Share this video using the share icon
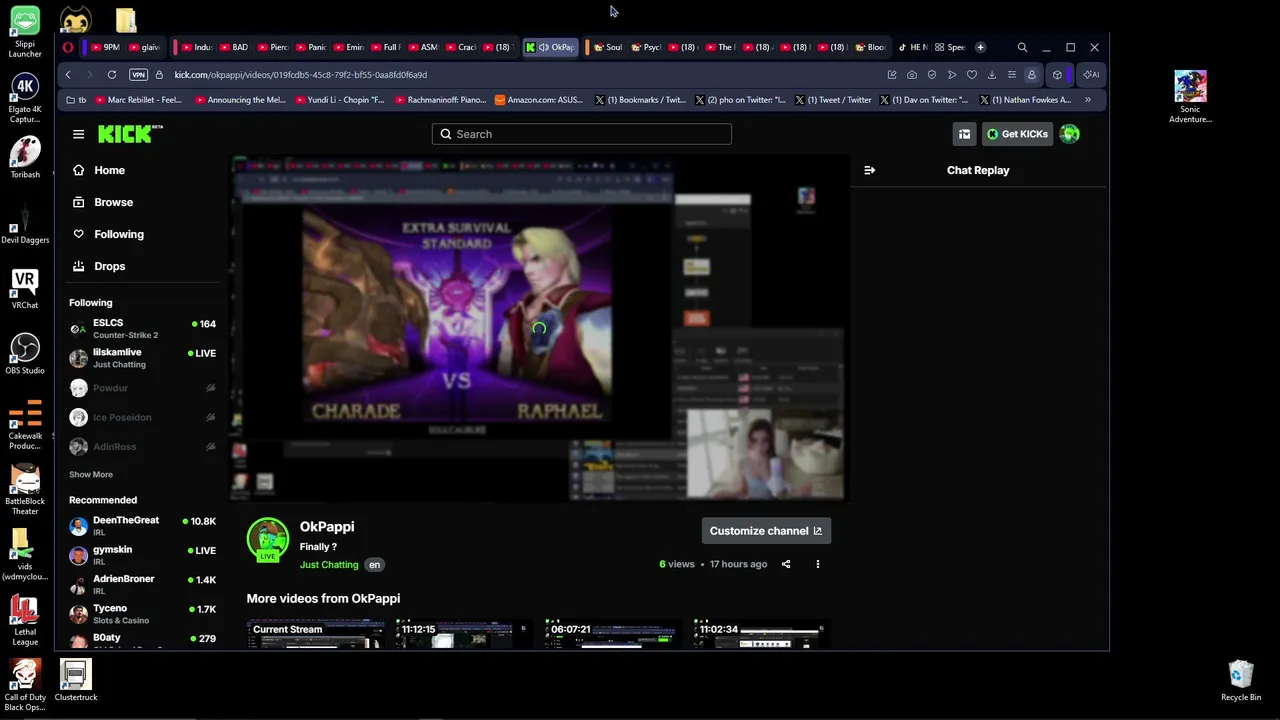The width and height of the screenshot is (1280, 720). point(786,564)
